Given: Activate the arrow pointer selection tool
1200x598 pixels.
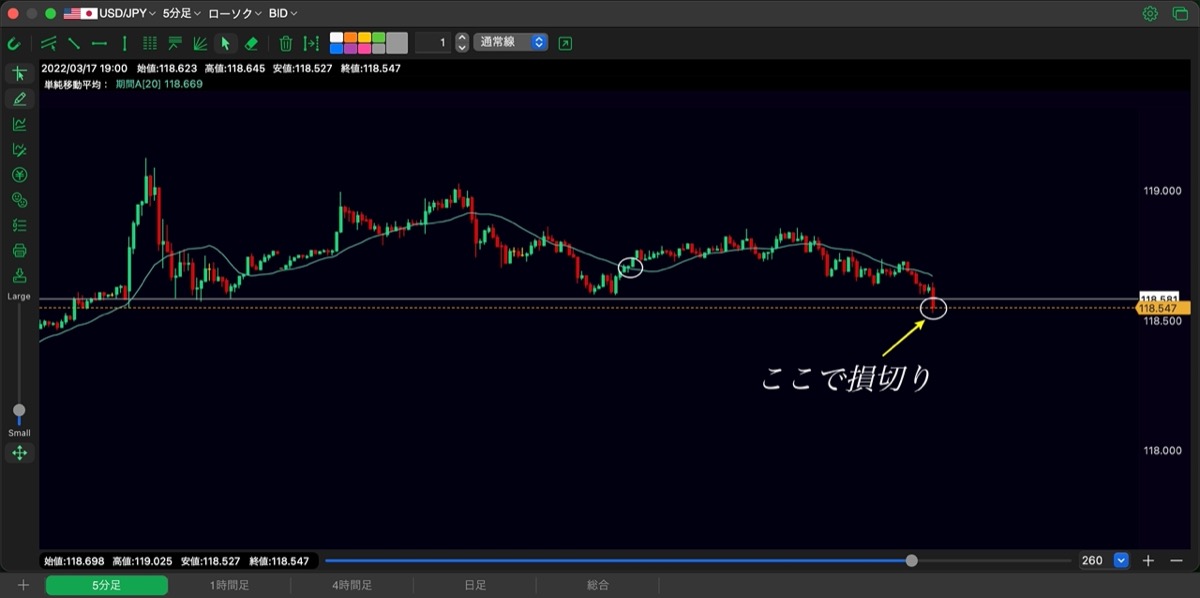Looking at the screenshot, I should pos(226,43).
